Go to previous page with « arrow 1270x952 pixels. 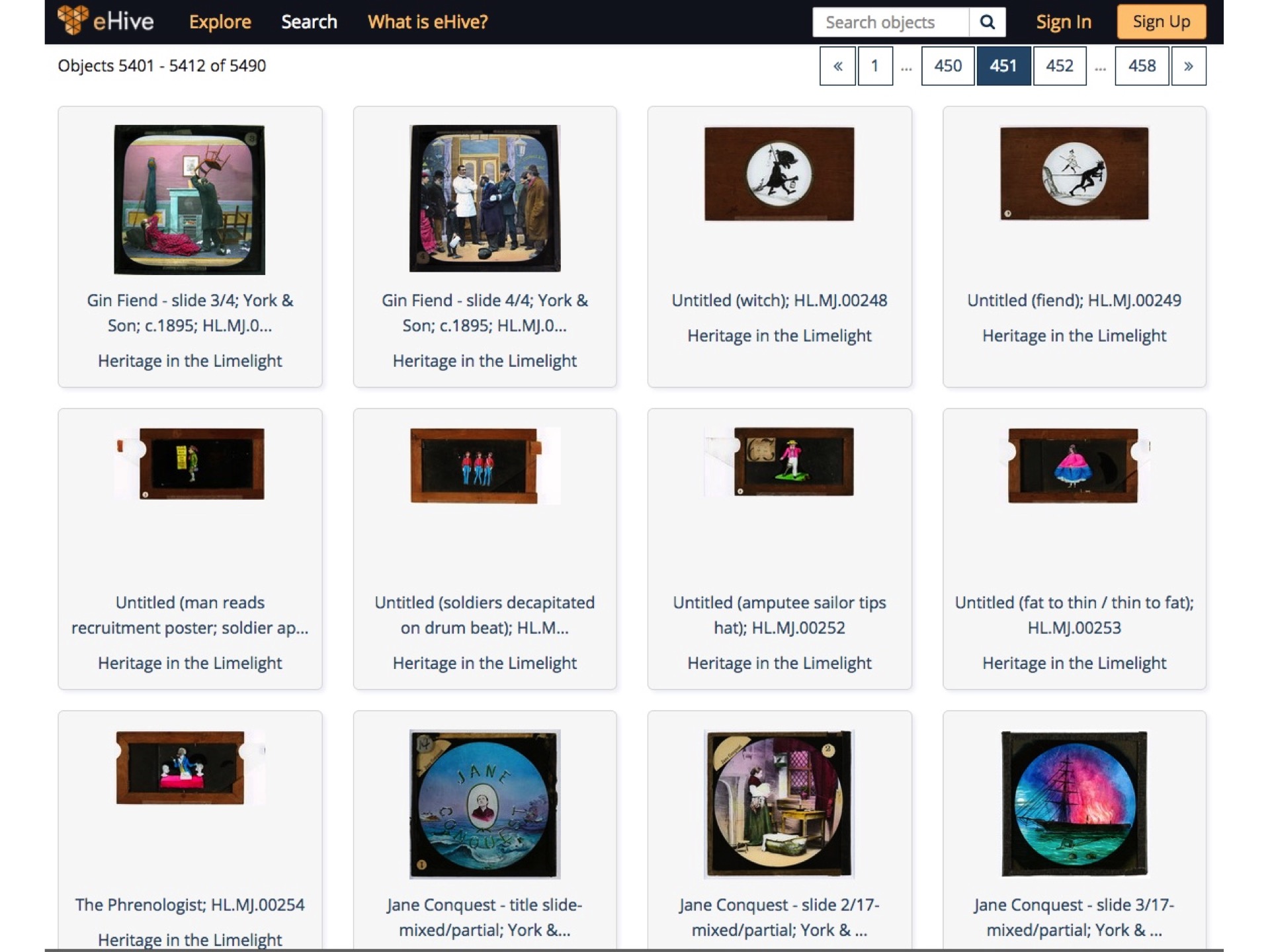[x=837, y=66]
